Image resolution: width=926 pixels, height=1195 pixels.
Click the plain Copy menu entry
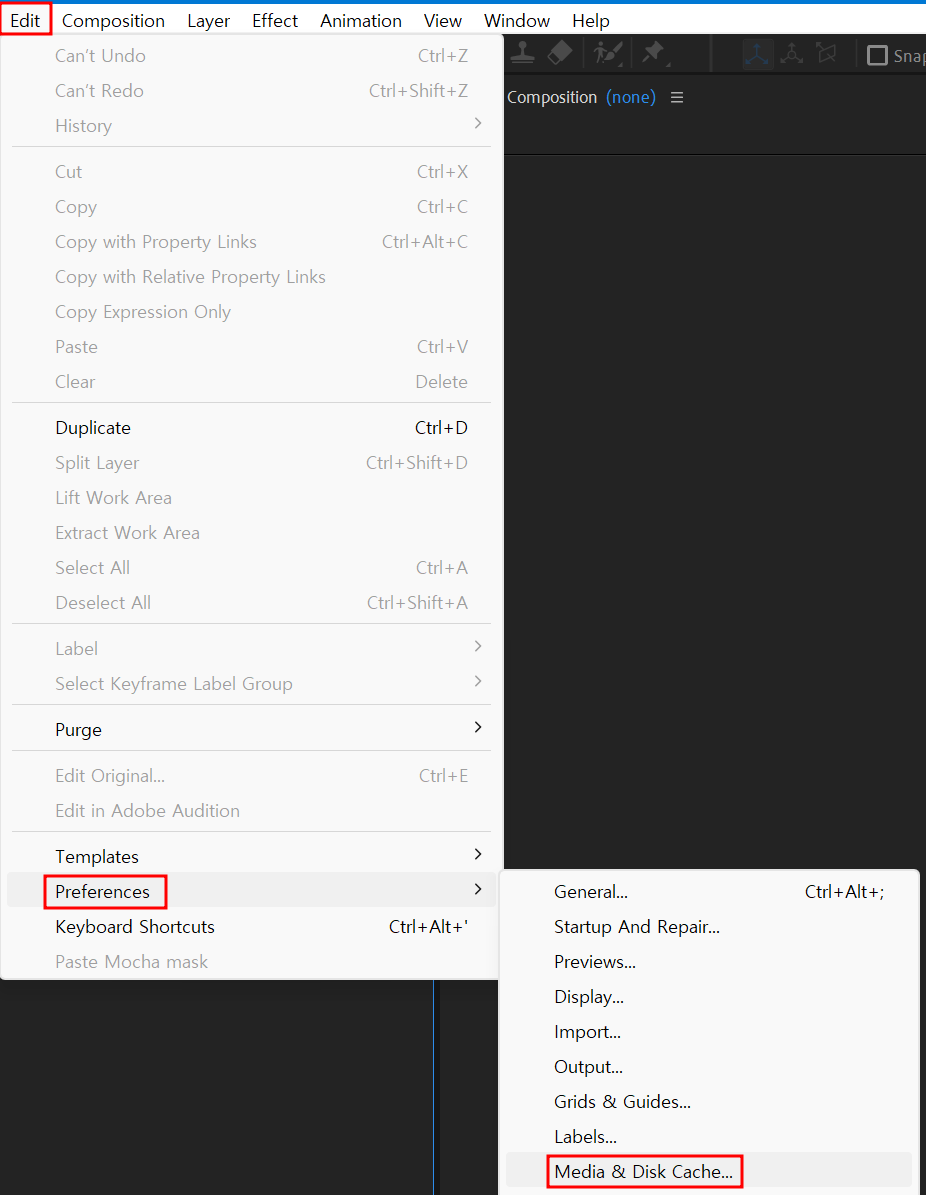(252, 207)
